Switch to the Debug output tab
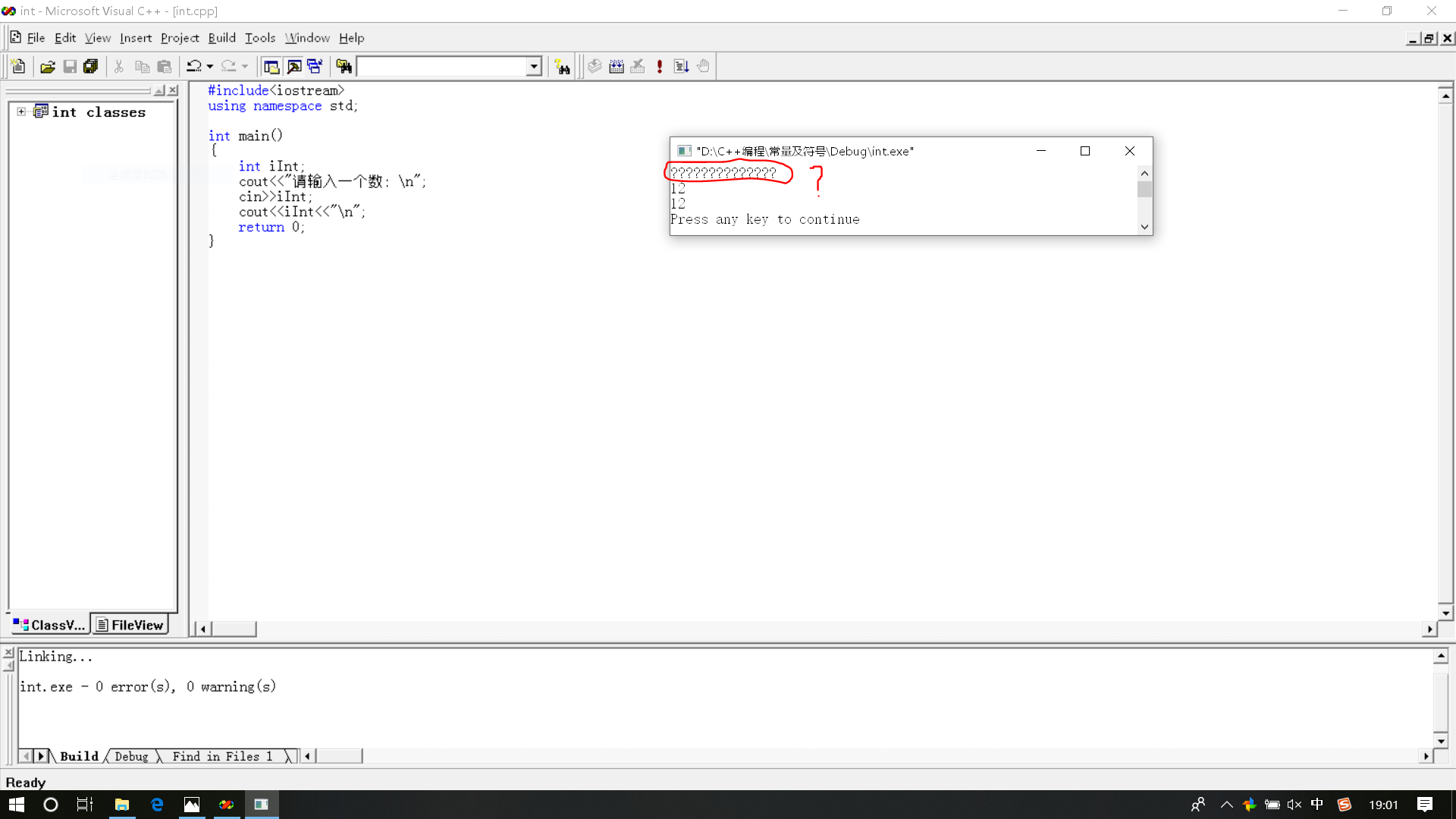1456x819 pixels. tap(131, 756)
